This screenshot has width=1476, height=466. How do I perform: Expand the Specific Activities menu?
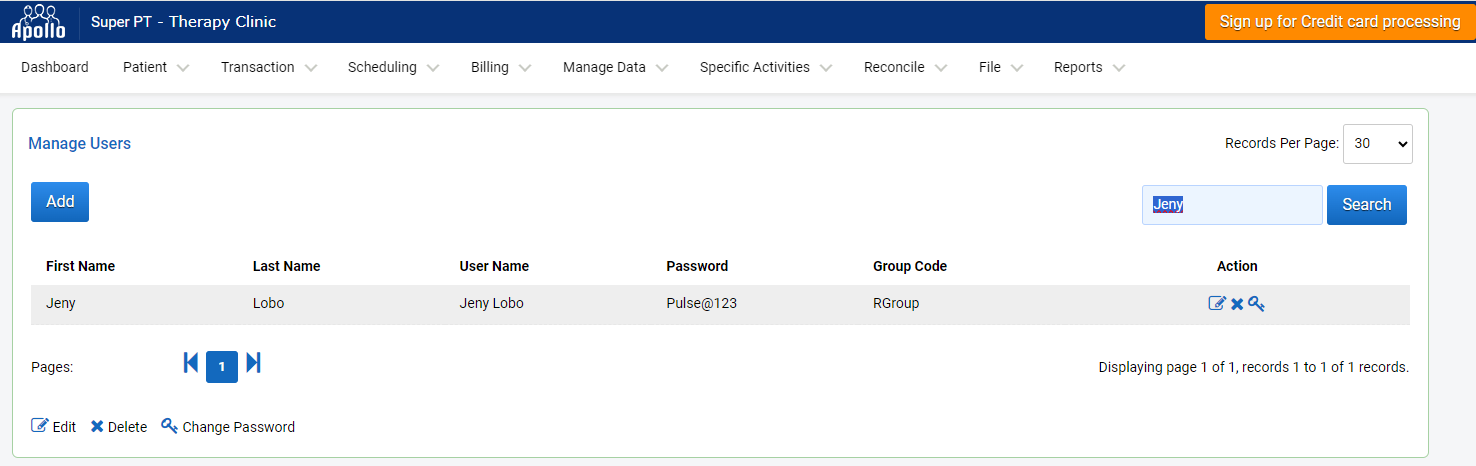pos(765,67)
